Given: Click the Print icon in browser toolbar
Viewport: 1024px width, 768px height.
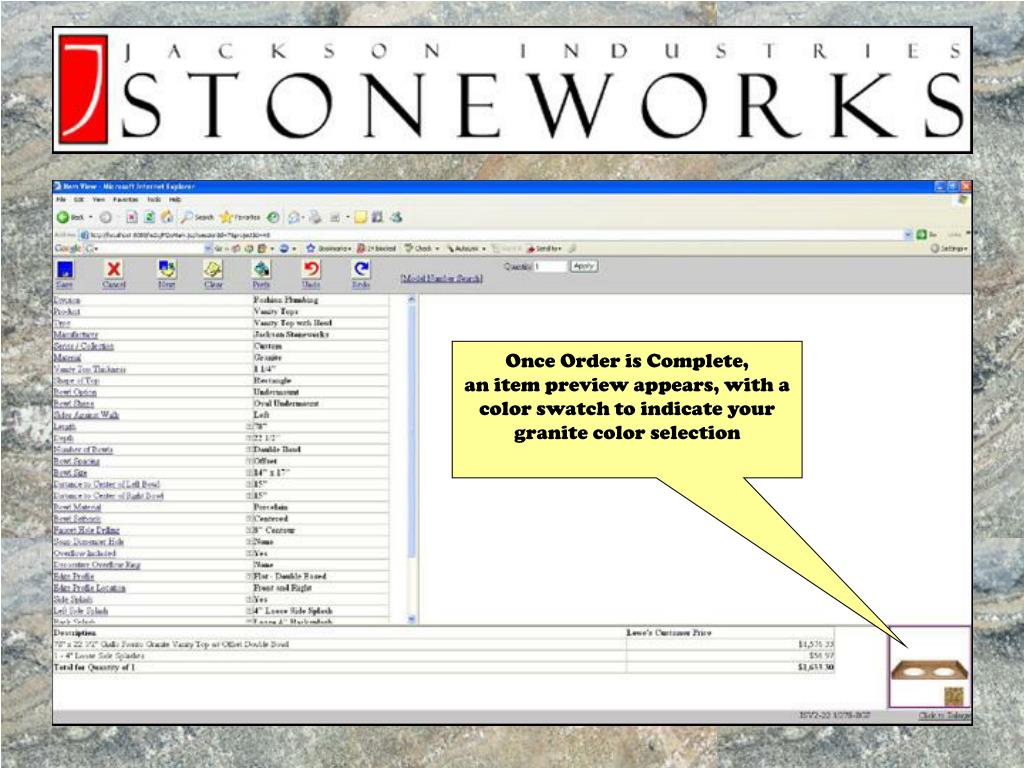Looking at the screenshot, I should click(316, 217).
